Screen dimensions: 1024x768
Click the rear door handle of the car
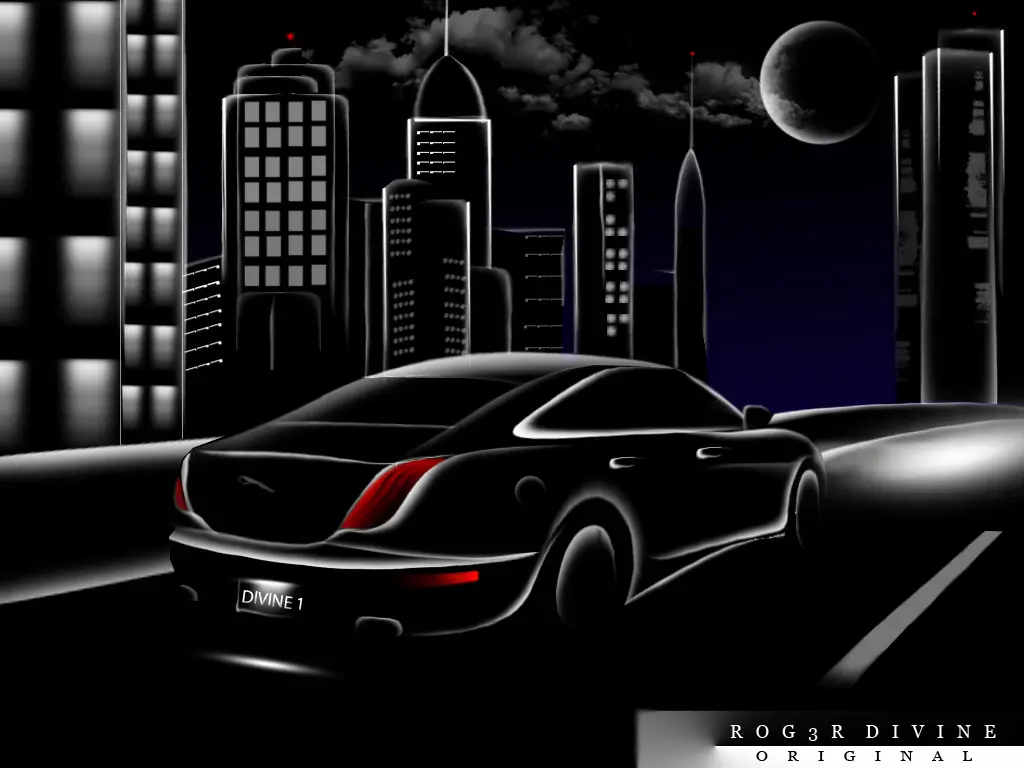[626, 462]
